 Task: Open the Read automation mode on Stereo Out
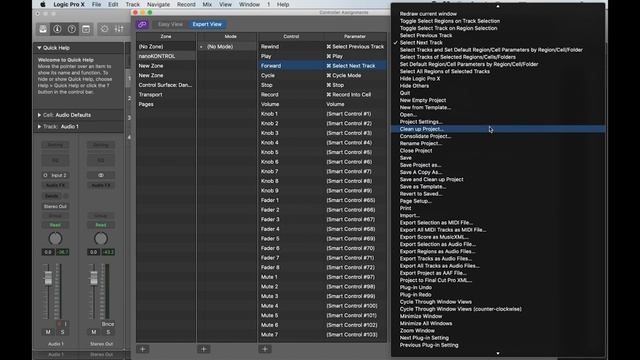click(101, 225)
